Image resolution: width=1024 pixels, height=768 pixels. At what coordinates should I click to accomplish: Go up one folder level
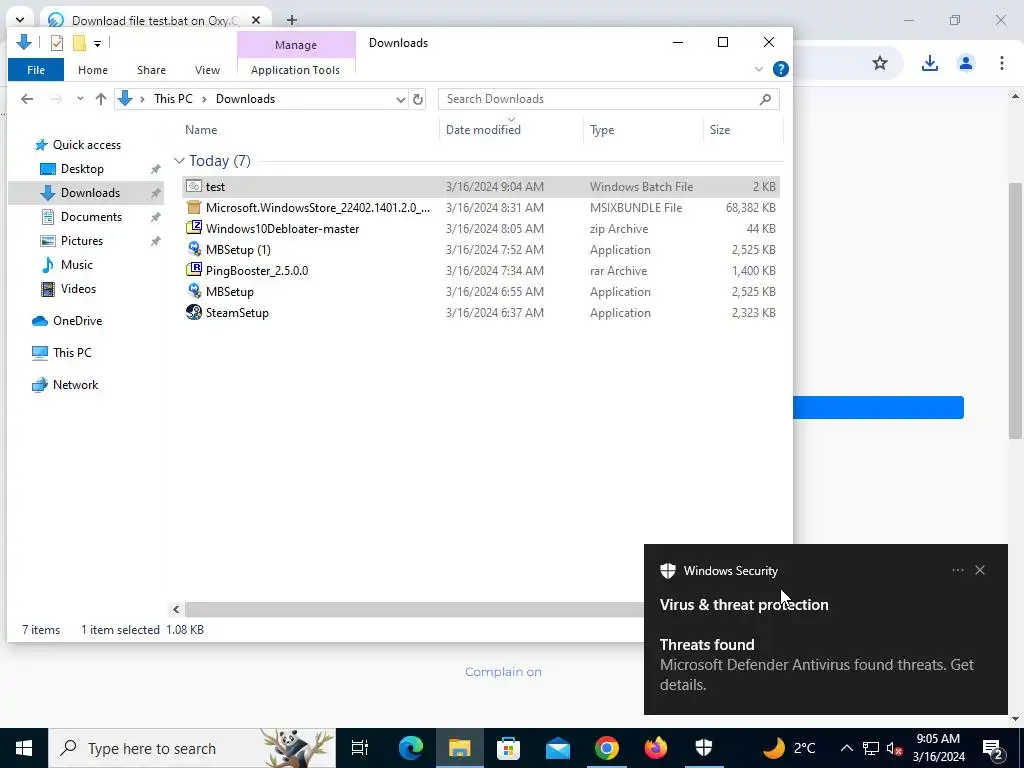coord(101,99)
